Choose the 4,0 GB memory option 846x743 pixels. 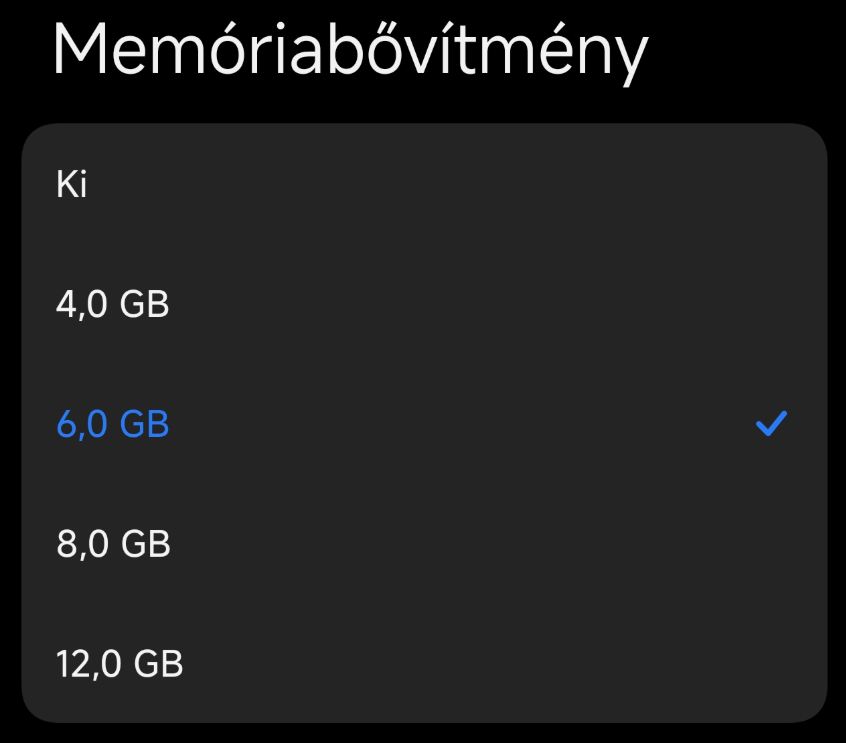[423, 304]
